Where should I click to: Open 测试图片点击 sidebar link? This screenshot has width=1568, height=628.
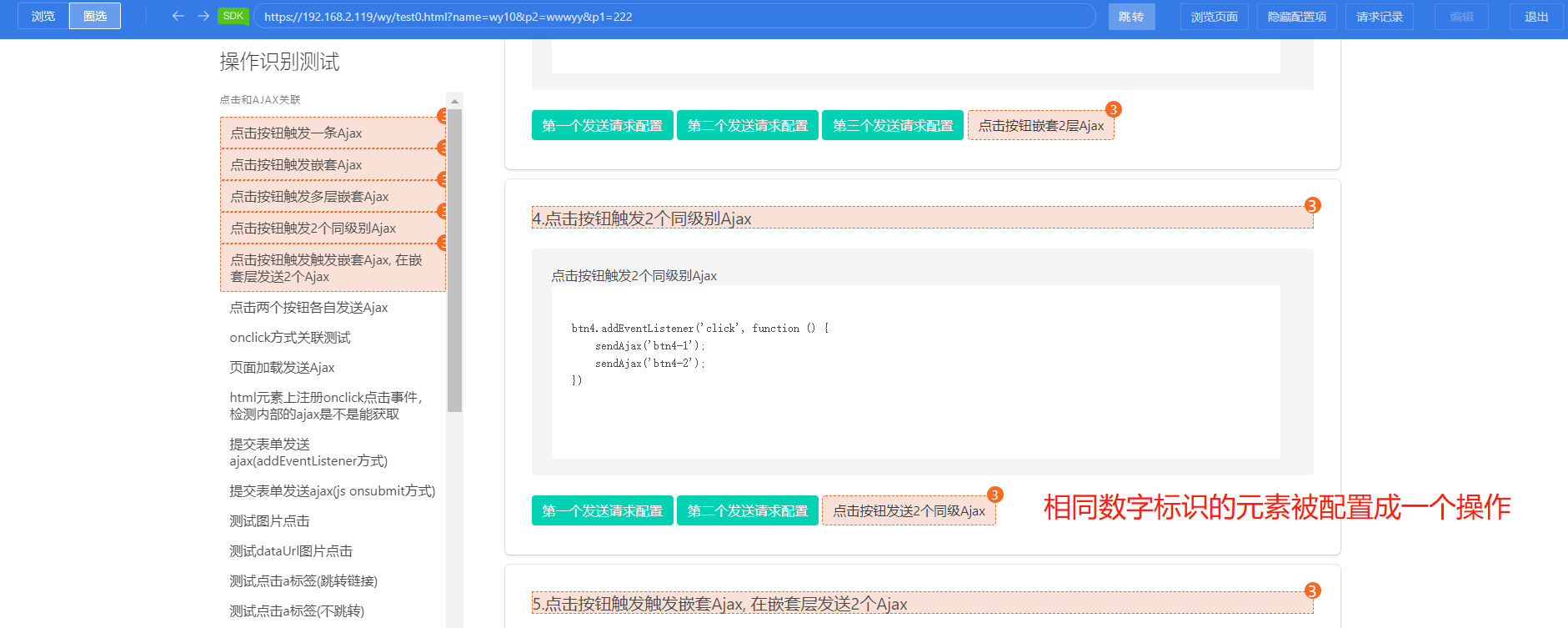(x=269, y=520)
